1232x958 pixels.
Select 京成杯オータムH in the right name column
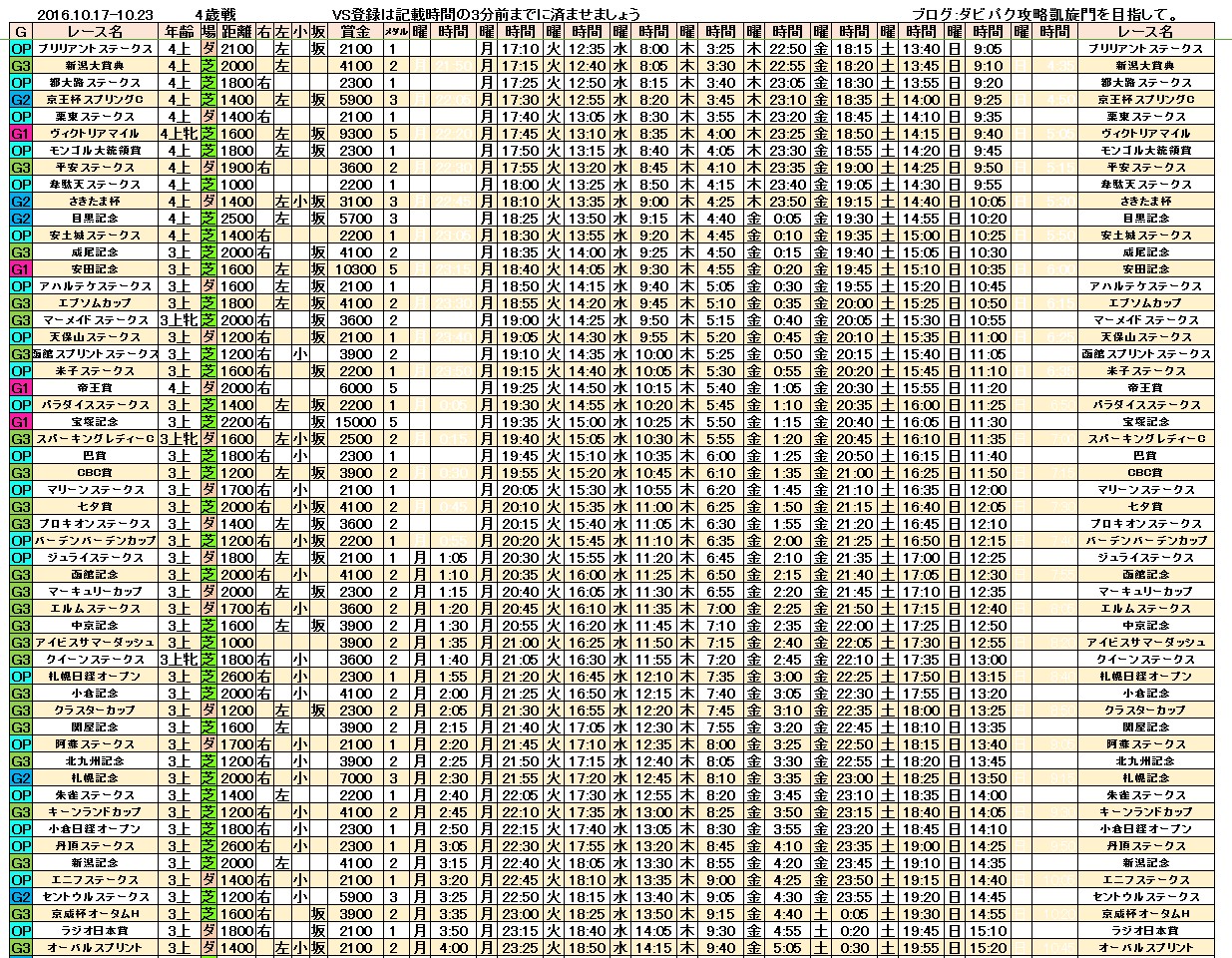(x=1144, y=913)
